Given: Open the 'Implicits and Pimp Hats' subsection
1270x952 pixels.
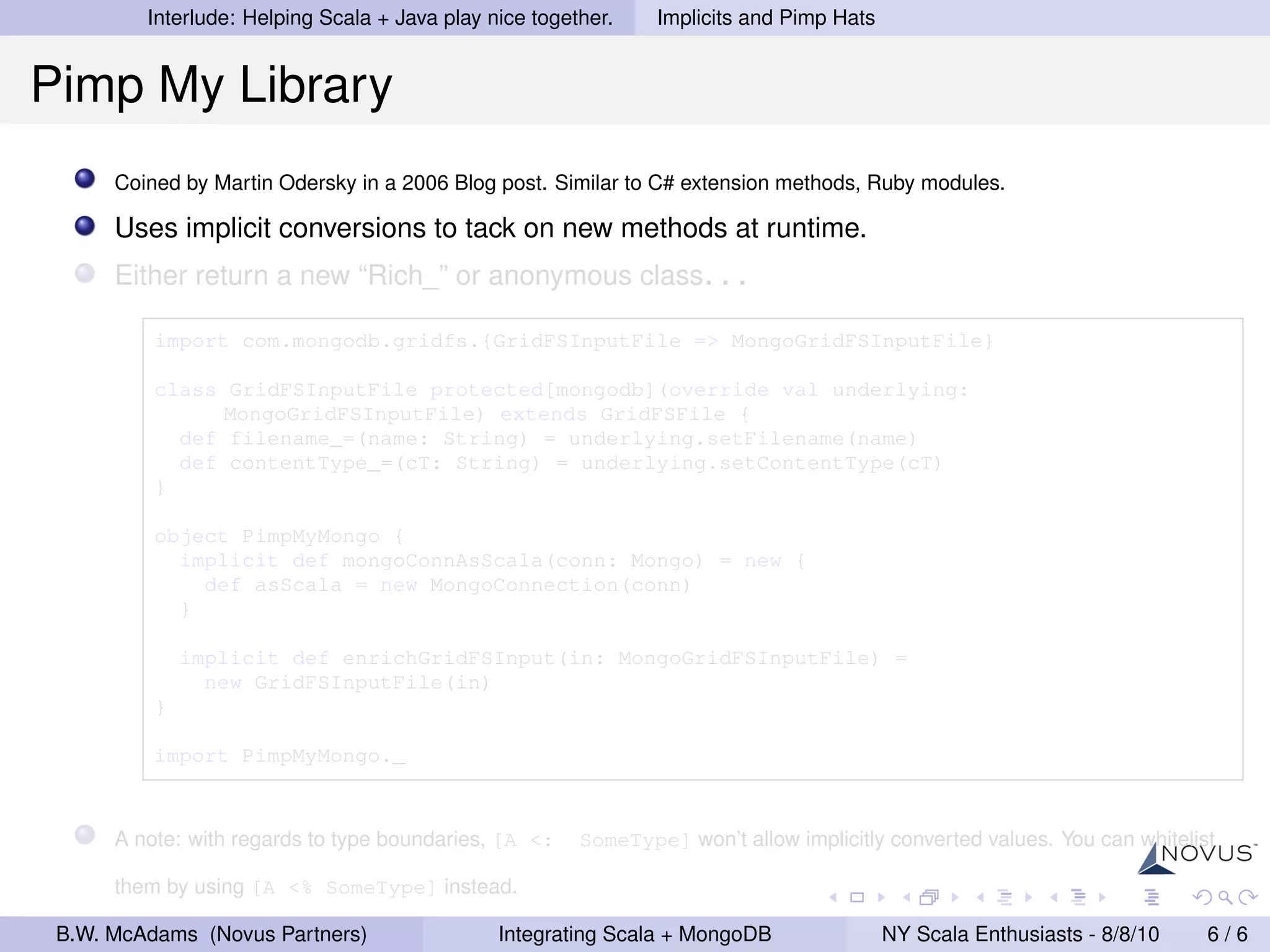Looking at the screenshot, I should pos(766,18).
